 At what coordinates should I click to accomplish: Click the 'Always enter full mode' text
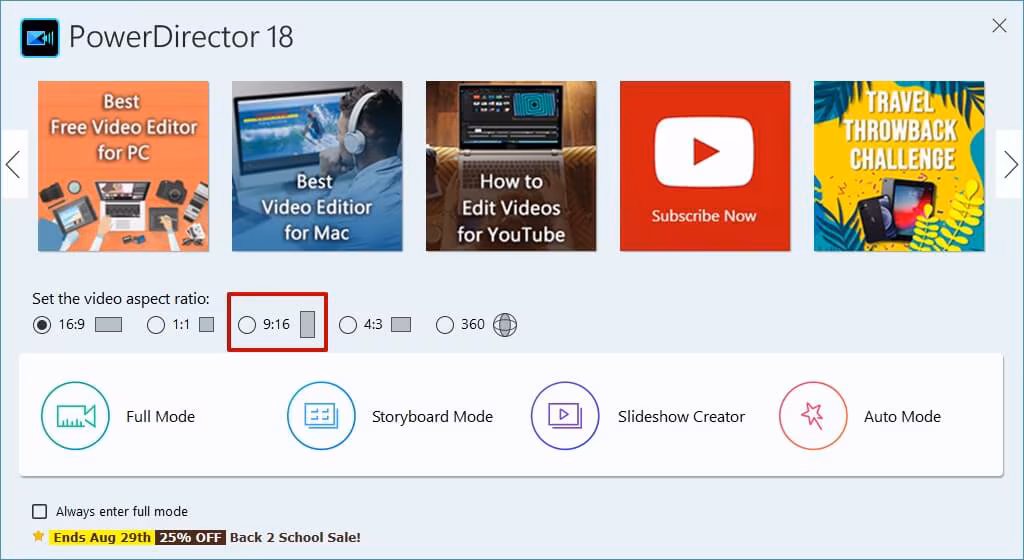[x=122, y=511]
